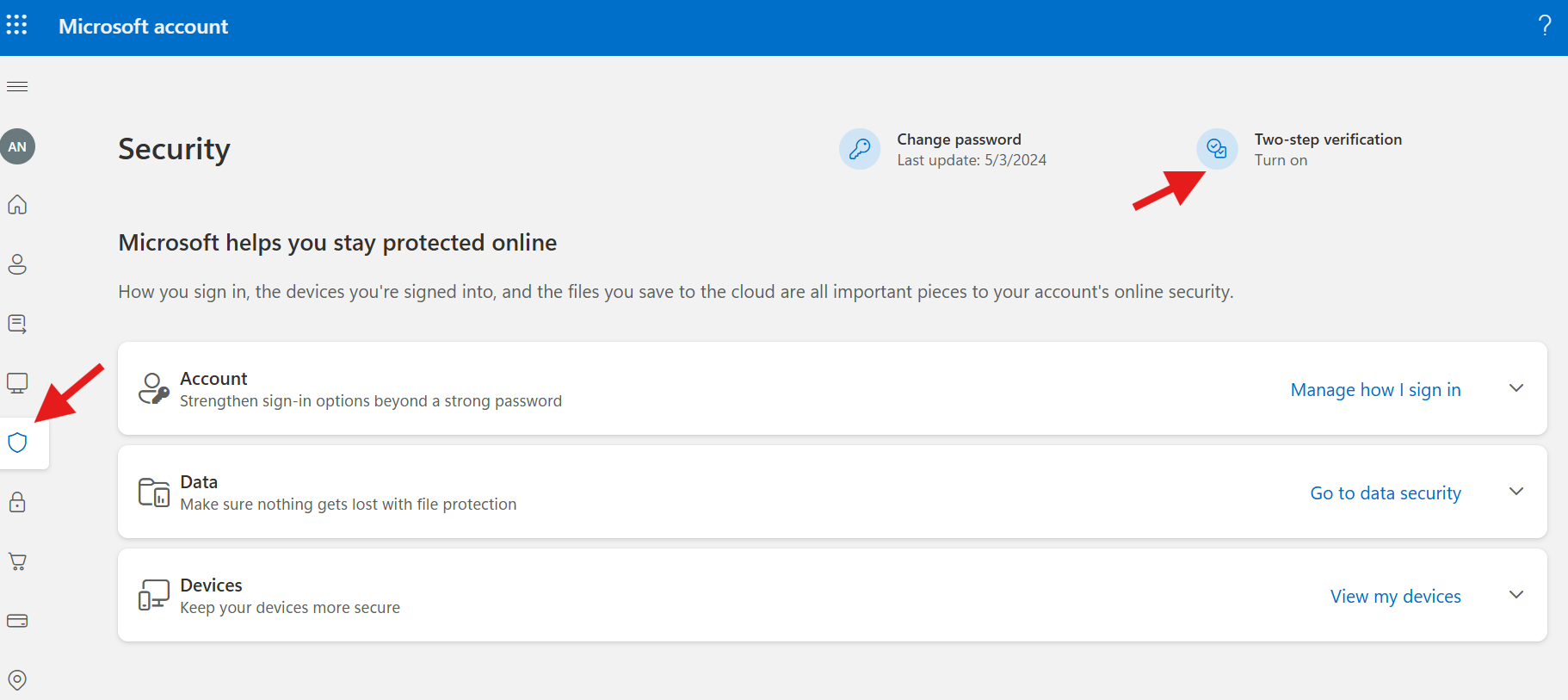Screen dimensions: 1568x700
Task: Click the Data folder icon
Action: point(154,492)
